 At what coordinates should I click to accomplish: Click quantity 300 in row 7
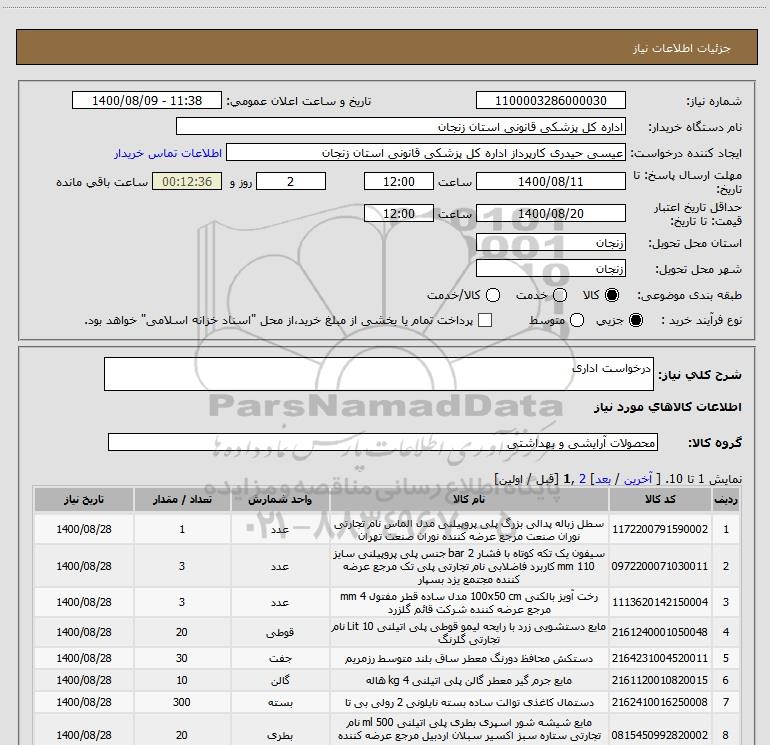(x=182, y=702)
